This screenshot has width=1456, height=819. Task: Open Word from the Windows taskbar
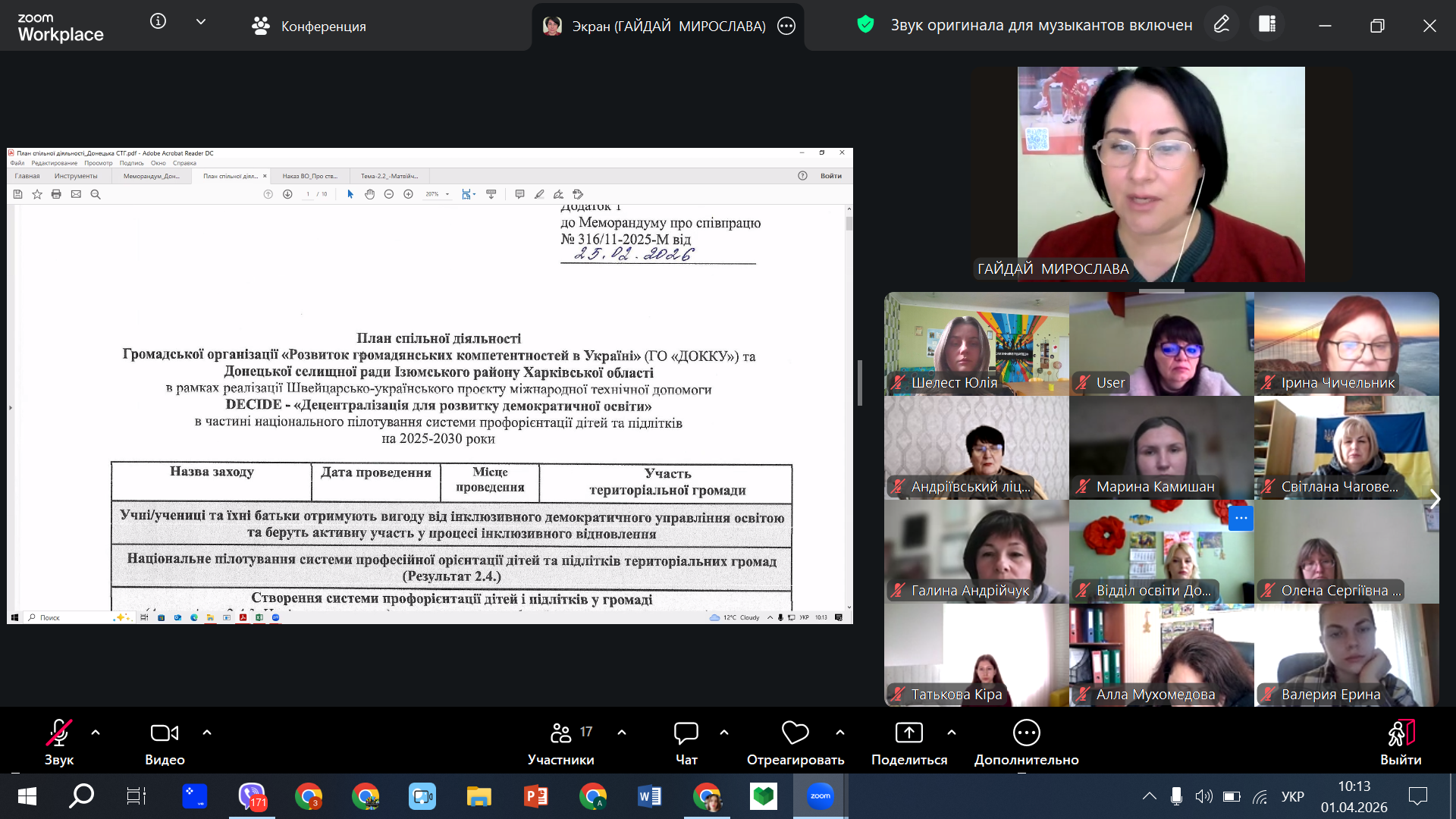click(x=650, y=796)
